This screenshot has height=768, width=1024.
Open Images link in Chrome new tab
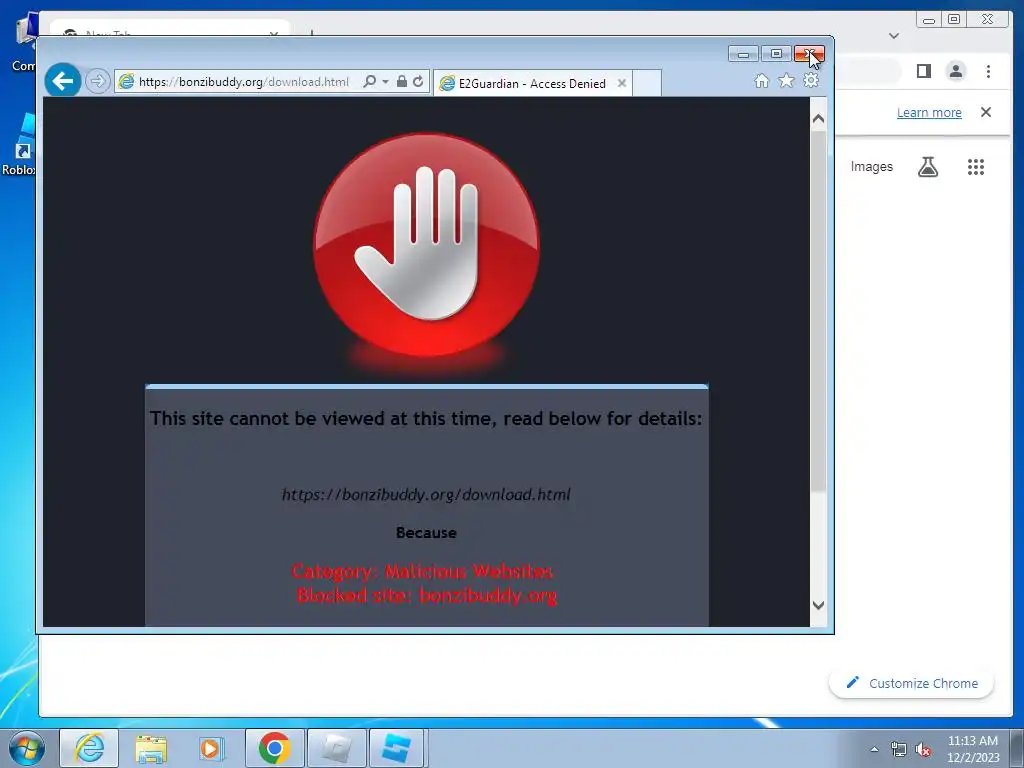[x=871, y=167]
